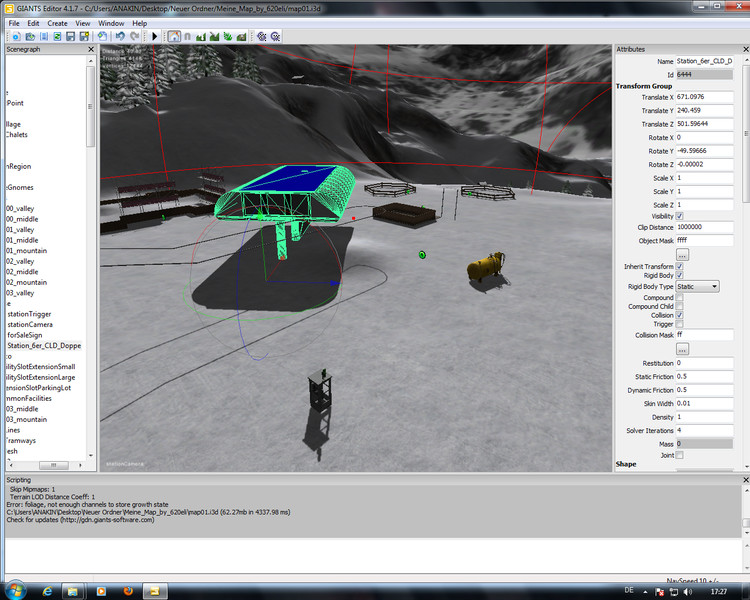This screenshot has width=750, height=600.
Task: Click the ellipsis button below Object Mask
Action: pos(682,254)
